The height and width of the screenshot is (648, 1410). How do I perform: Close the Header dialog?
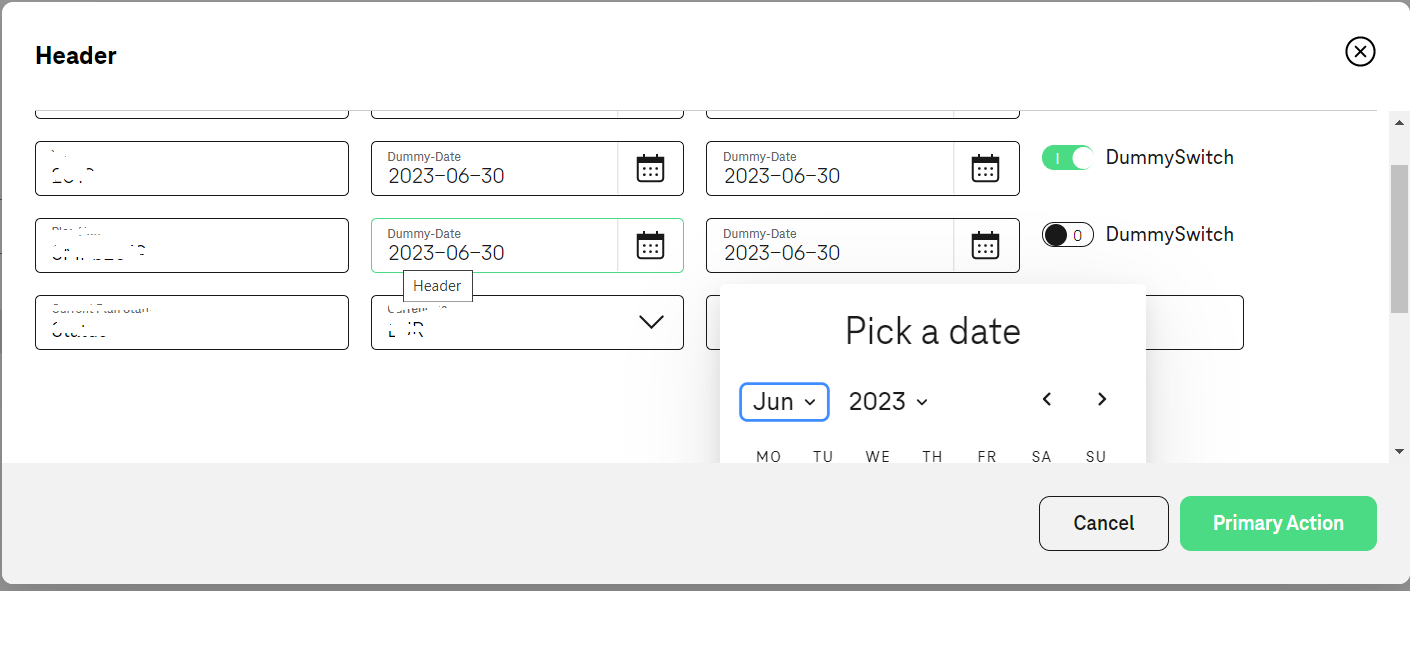1360,52
